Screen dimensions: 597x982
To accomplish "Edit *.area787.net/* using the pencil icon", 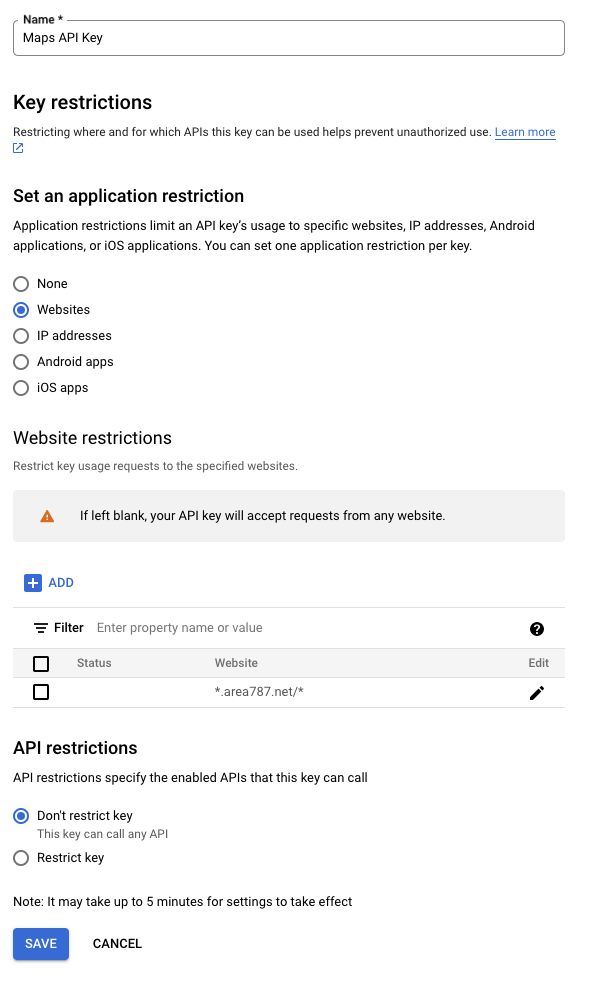I will (538, 692).
